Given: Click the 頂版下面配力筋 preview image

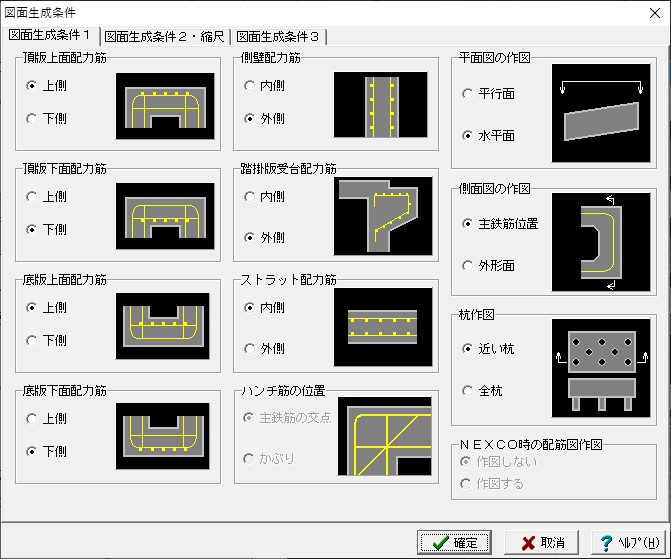Looking at the screenshot, I should (165, 216).
